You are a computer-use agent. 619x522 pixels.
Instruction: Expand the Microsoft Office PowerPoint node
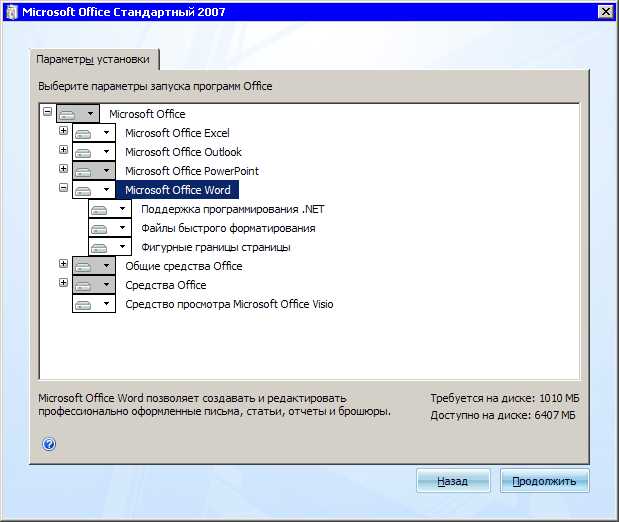tap(63, 168)
